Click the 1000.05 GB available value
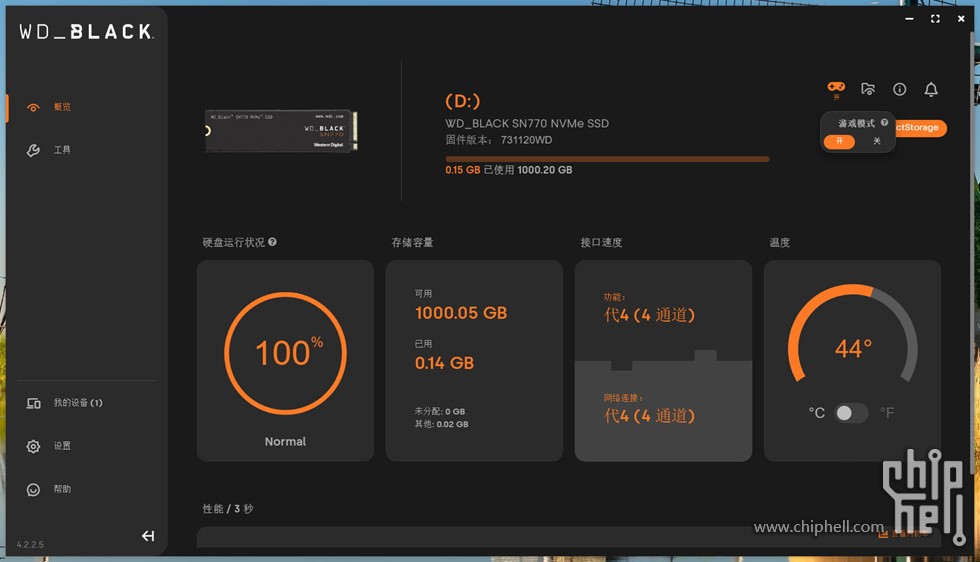Image resolution: width=980 pixels, height=562 pixels. pyautogui.click(x=461, y=313)
